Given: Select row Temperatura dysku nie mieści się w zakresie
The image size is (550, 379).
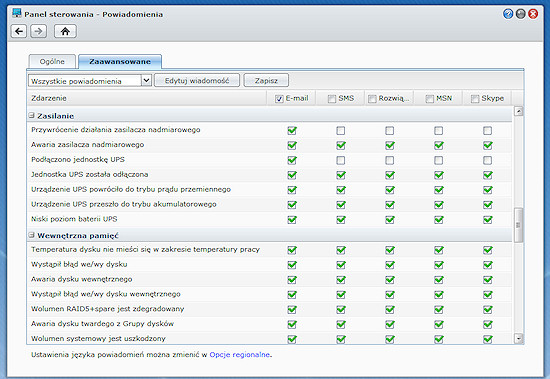Looking at the screenshot, I should coord(269,250).
